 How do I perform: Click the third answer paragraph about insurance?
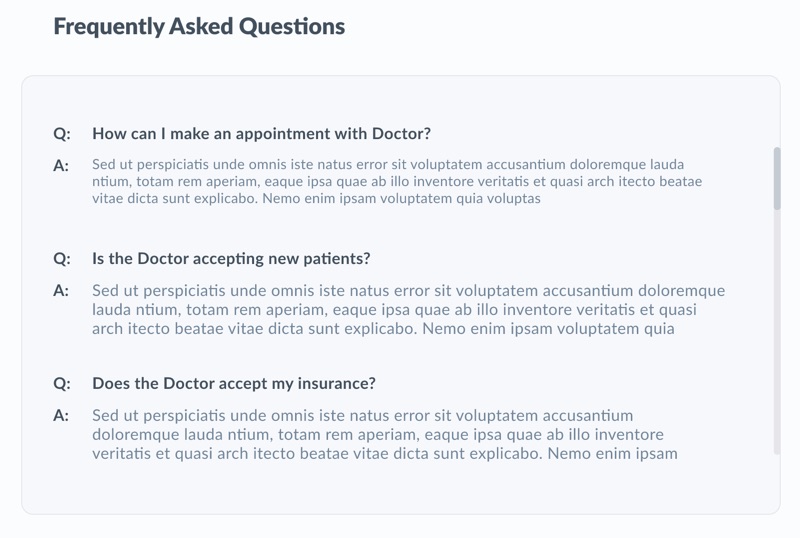(x=385, y=434)
